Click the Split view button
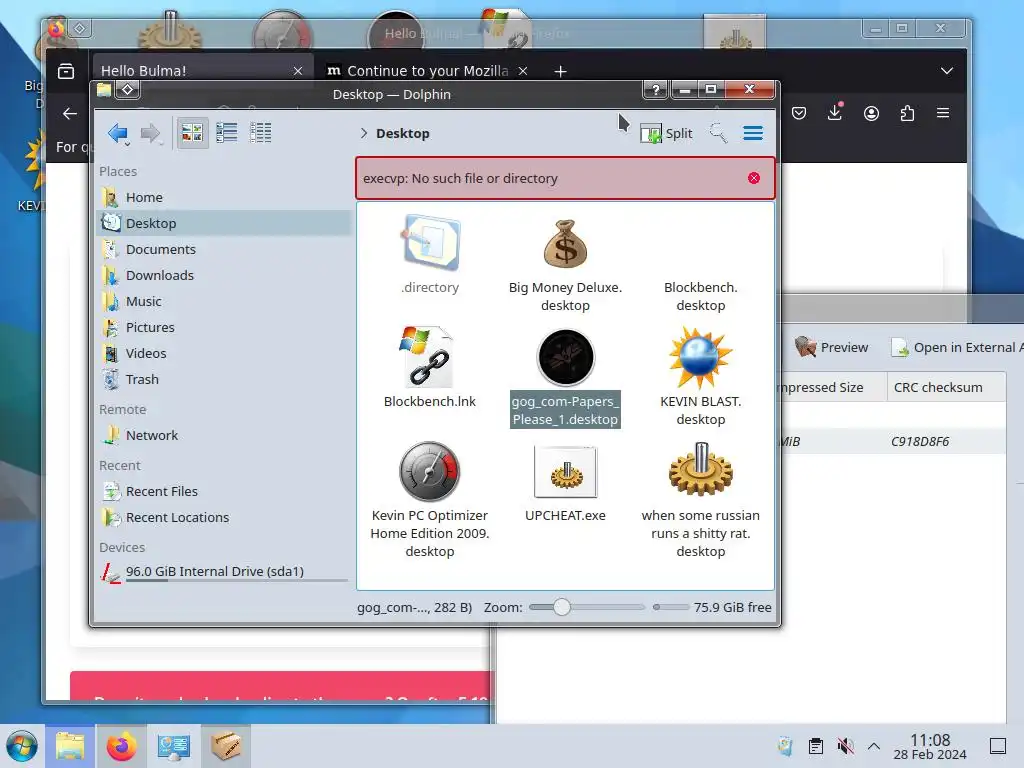 coord(667,134)
